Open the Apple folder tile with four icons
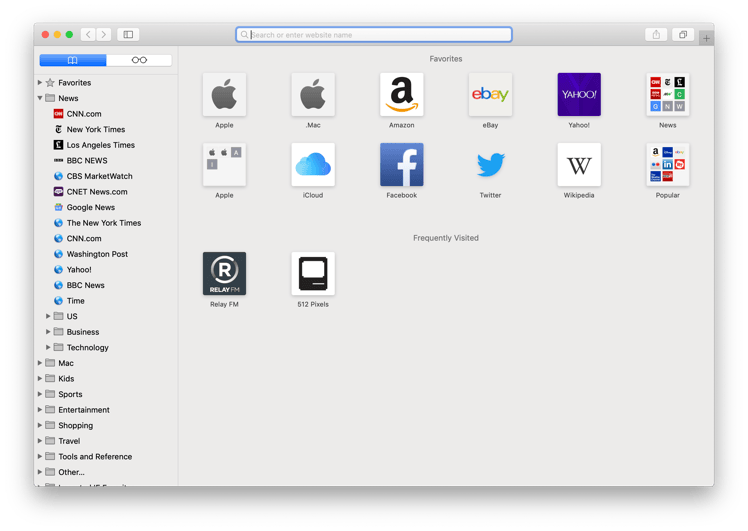Image resolution: width=748 pixels, height=531 pixels. [x=224, y=165]
